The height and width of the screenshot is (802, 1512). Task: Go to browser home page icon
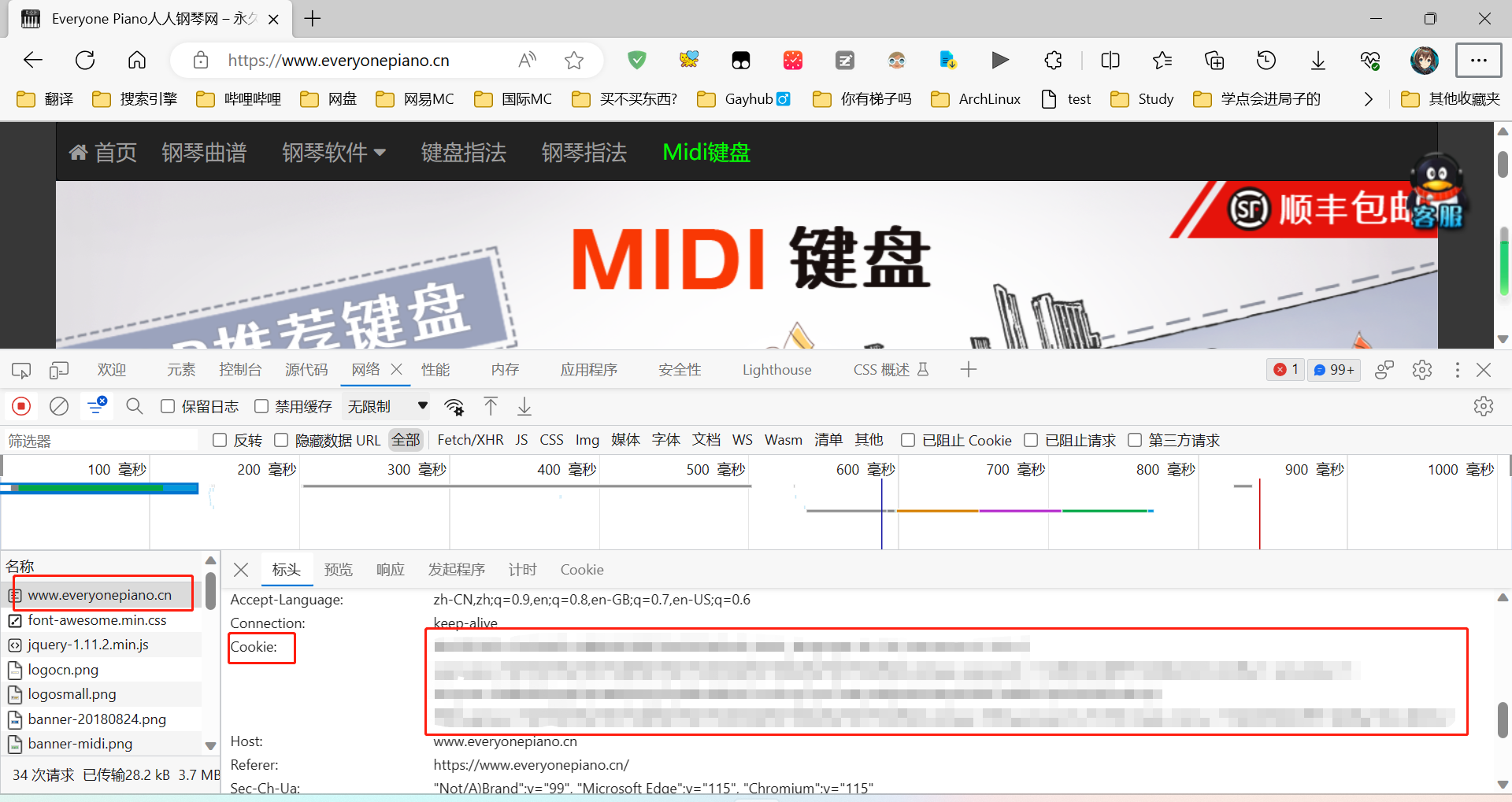[137, 60]
